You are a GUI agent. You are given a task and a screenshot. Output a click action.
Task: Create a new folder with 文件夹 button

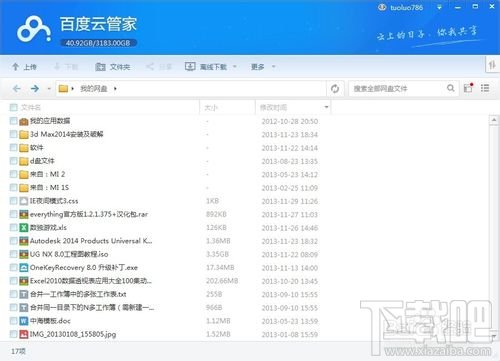click(113, 67)
